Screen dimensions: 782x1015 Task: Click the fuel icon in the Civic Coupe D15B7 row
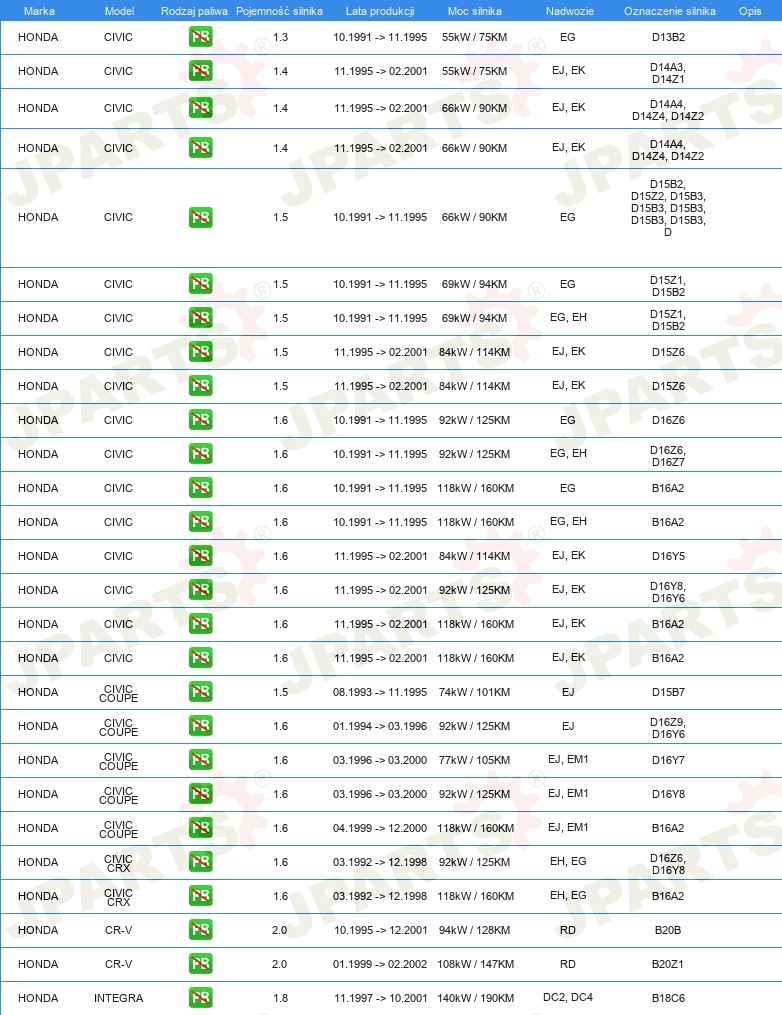click(x=201, y=691)
